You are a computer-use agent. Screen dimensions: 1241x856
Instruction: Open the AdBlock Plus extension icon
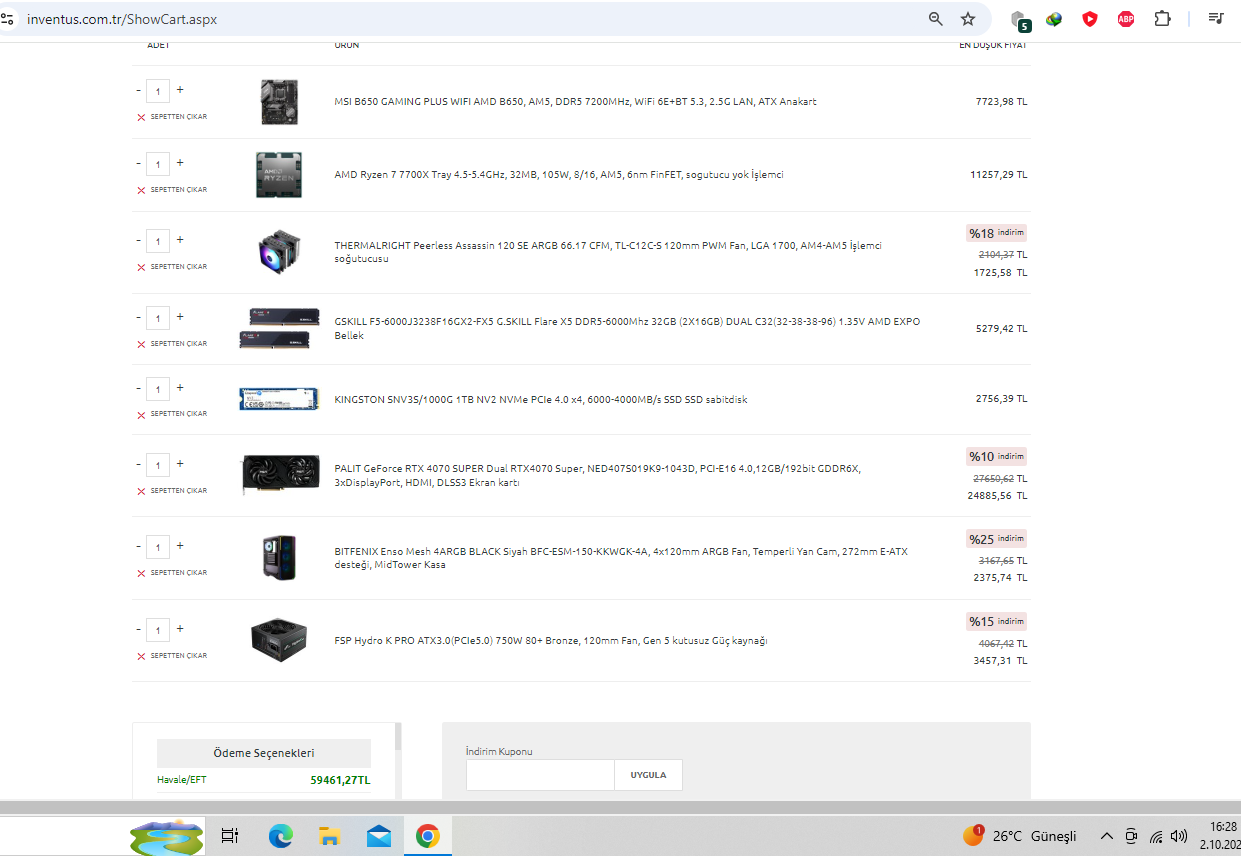pyautogui.click(x=1126, y=19)
